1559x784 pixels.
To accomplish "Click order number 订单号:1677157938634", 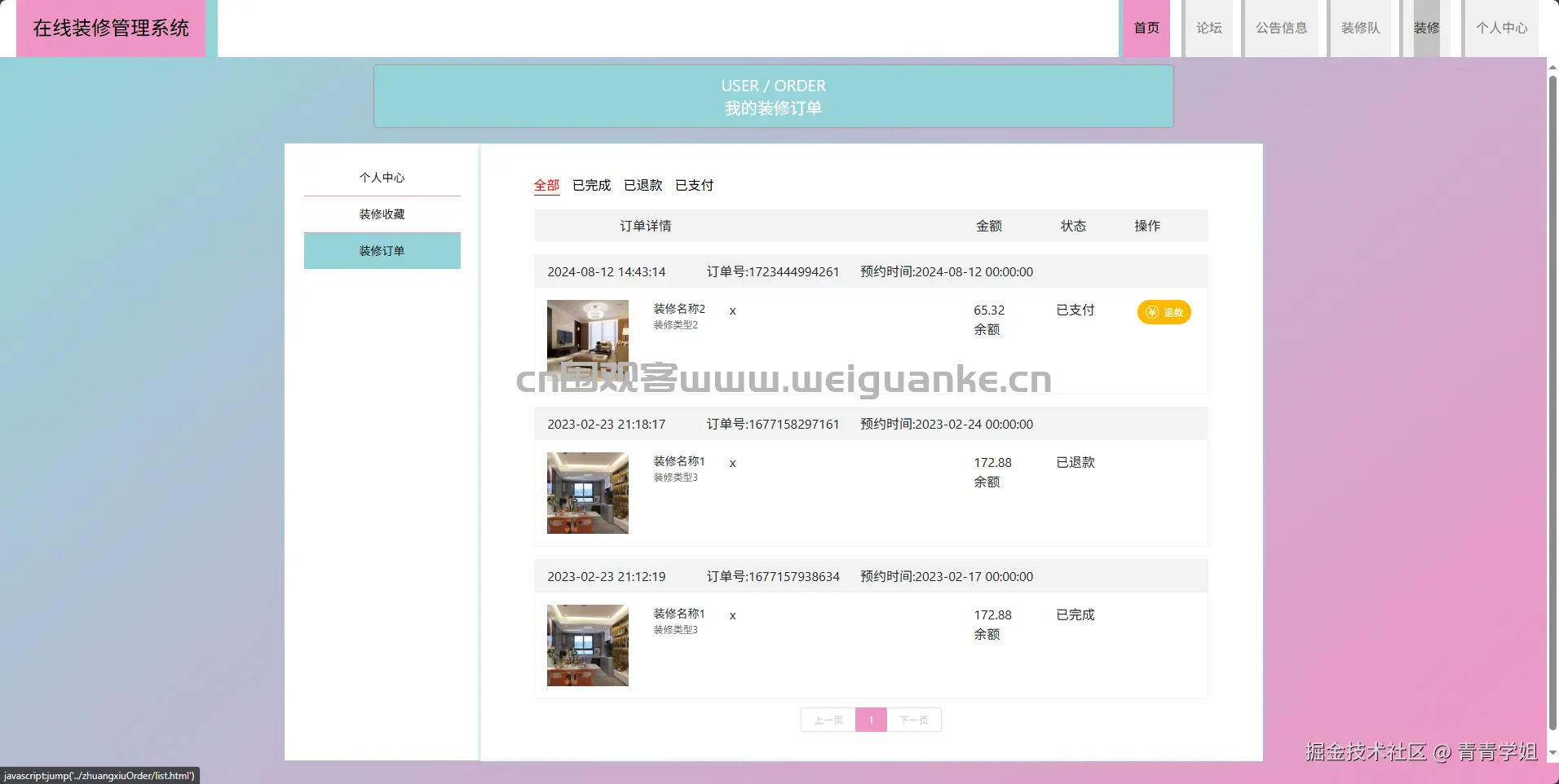I will pos(773,576).
